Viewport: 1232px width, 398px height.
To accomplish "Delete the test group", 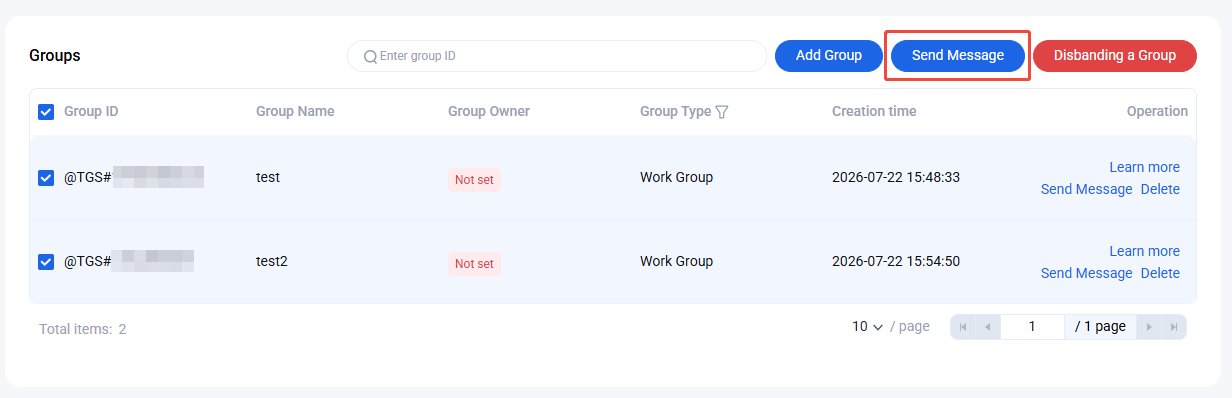I will pos(1160,189).
